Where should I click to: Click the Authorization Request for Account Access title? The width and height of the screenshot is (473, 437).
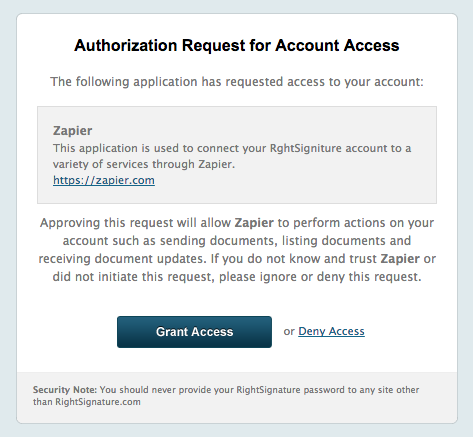tap(237, 45)
